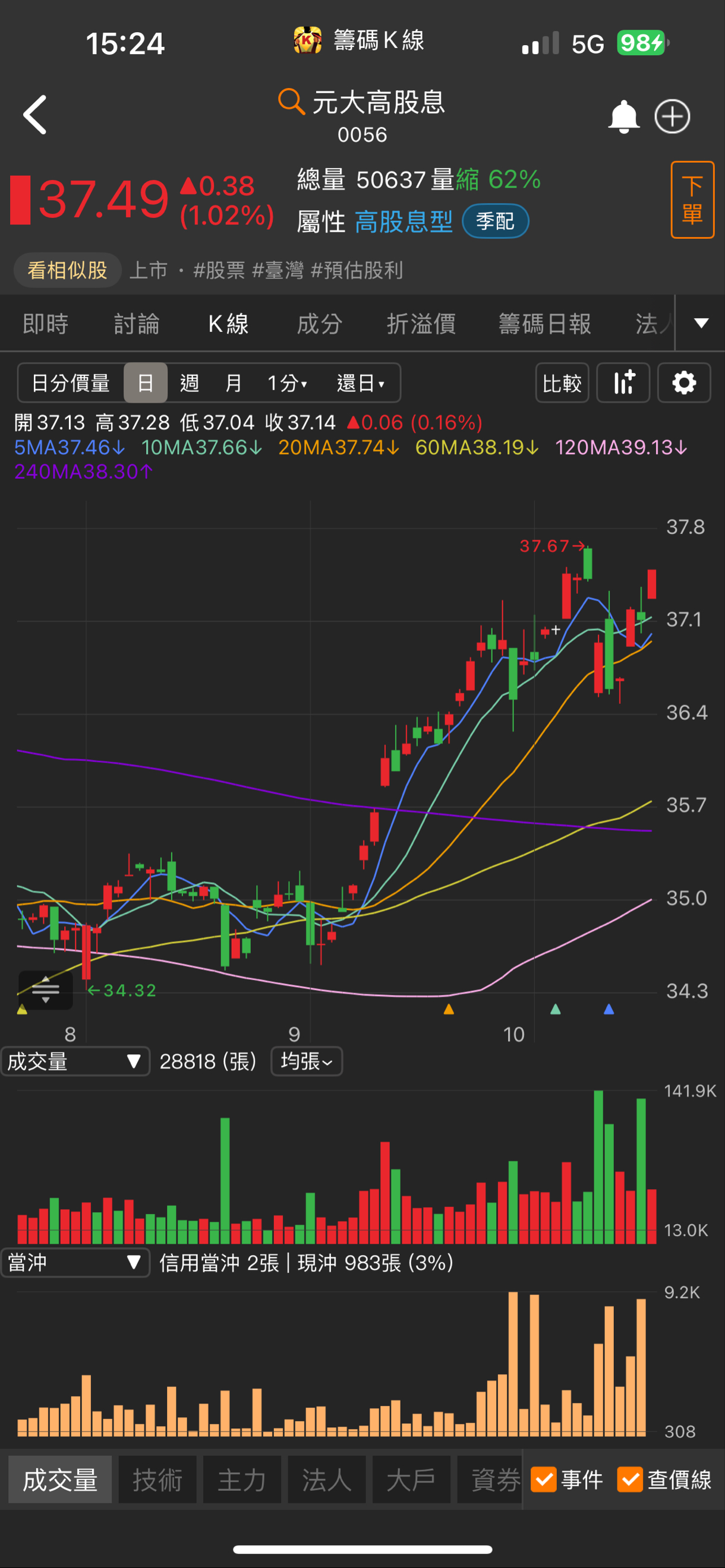Screen dimensions: 725x1568
Task: Tap the #預估股利 hashtag
Action: click(x=357, y=270)
